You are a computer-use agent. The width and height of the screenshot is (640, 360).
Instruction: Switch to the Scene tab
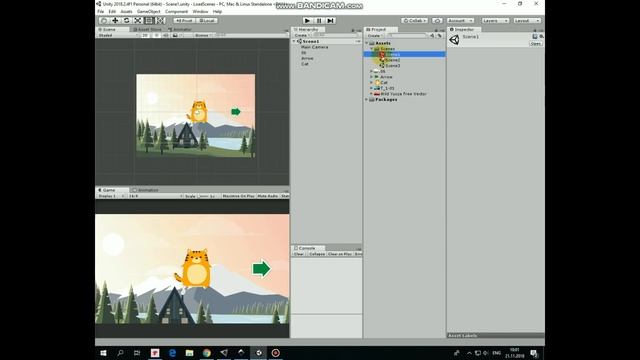(x=108, y=29)
